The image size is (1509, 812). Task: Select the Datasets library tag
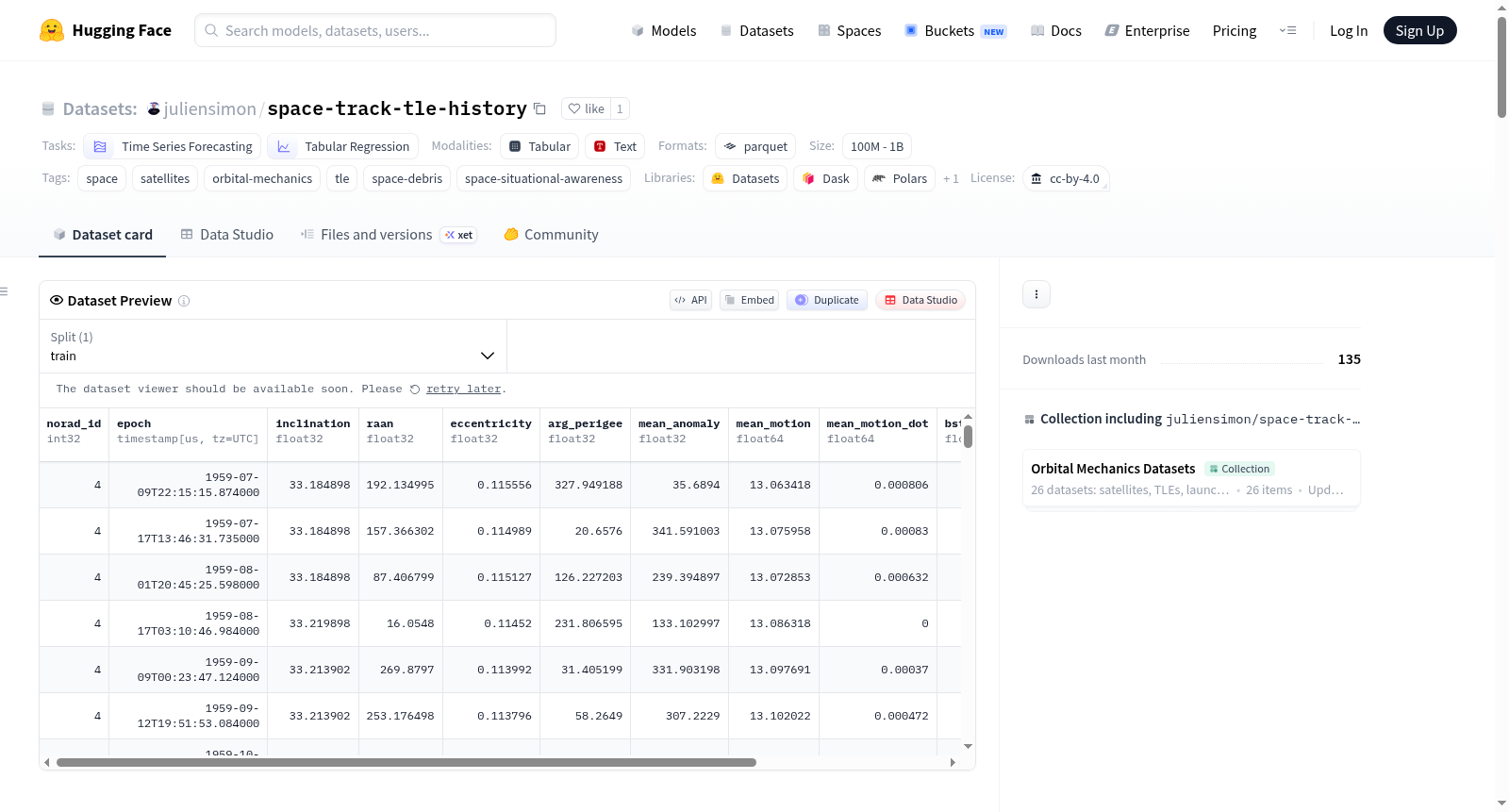(x=745, y=178)
